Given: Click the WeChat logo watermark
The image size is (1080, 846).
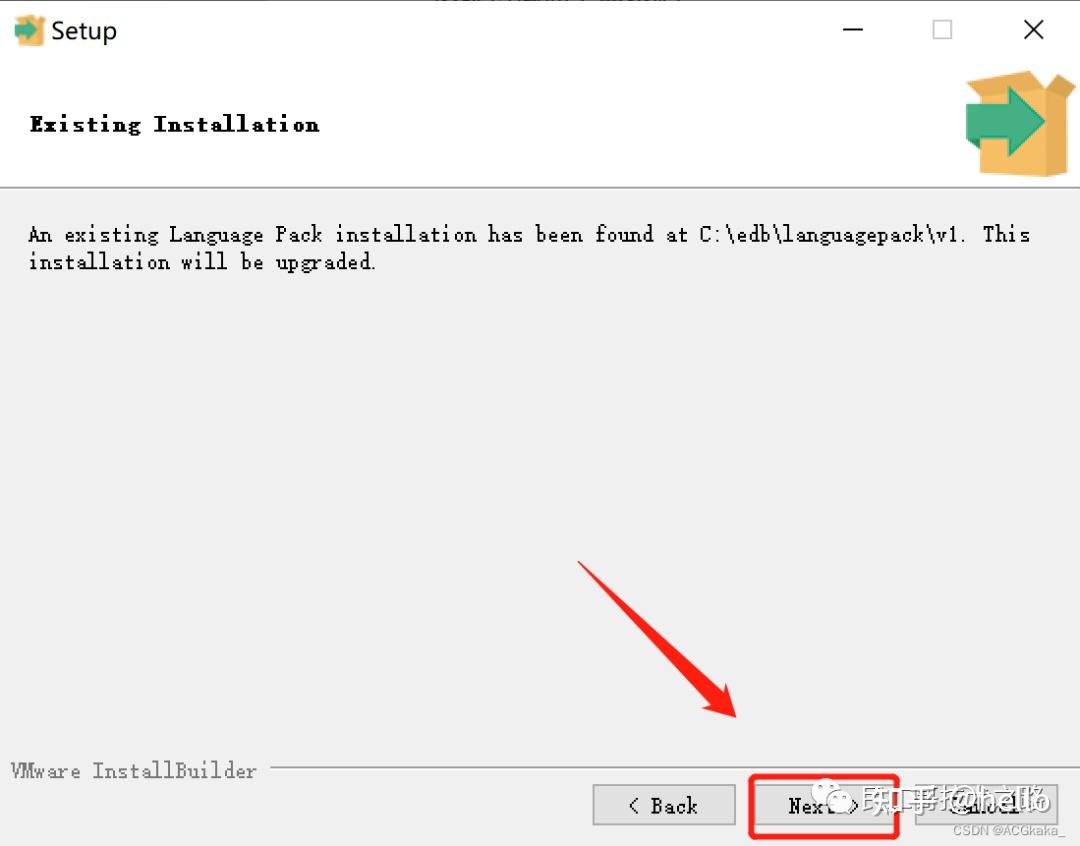Looking at the screenshot, I should [832, 796].
